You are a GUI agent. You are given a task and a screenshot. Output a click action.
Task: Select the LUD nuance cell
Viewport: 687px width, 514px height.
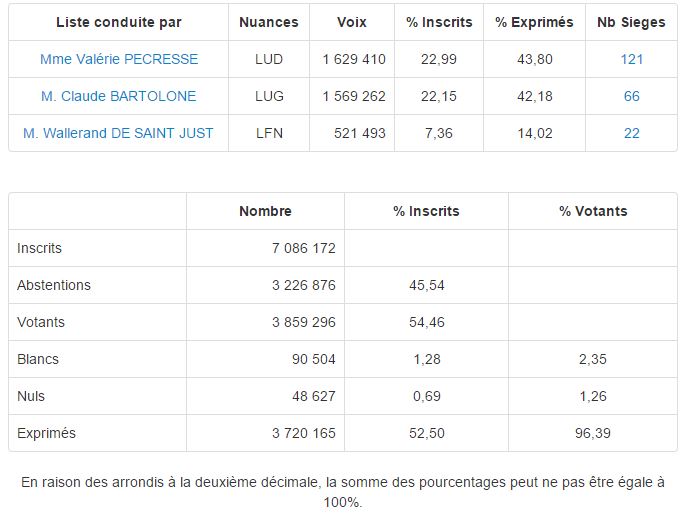pyautogui.click(x=269, y=59)
